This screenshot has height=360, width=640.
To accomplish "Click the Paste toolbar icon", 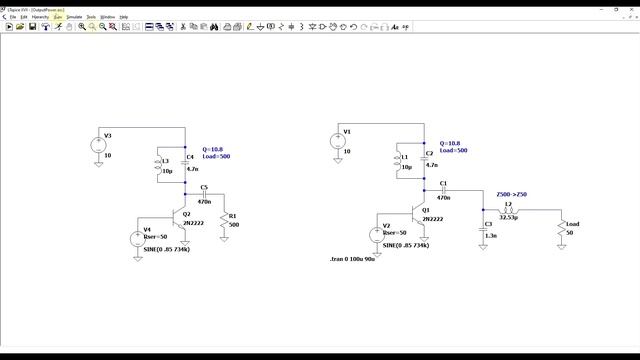I will (204, 27).
